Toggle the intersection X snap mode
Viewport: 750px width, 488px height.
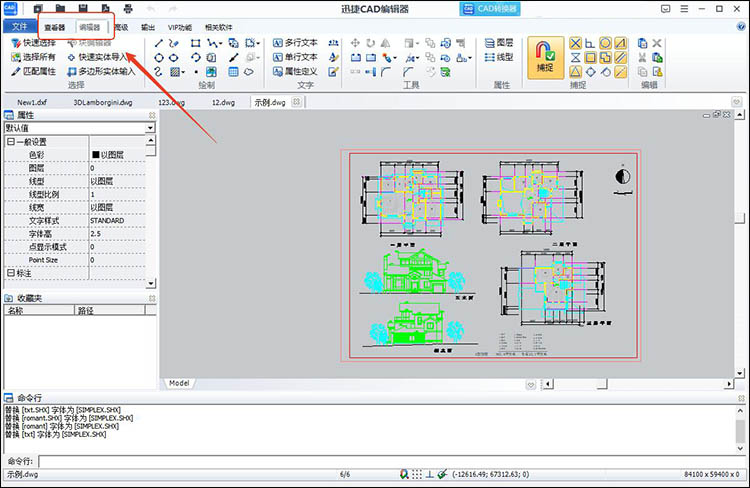[x=575, y=44]
